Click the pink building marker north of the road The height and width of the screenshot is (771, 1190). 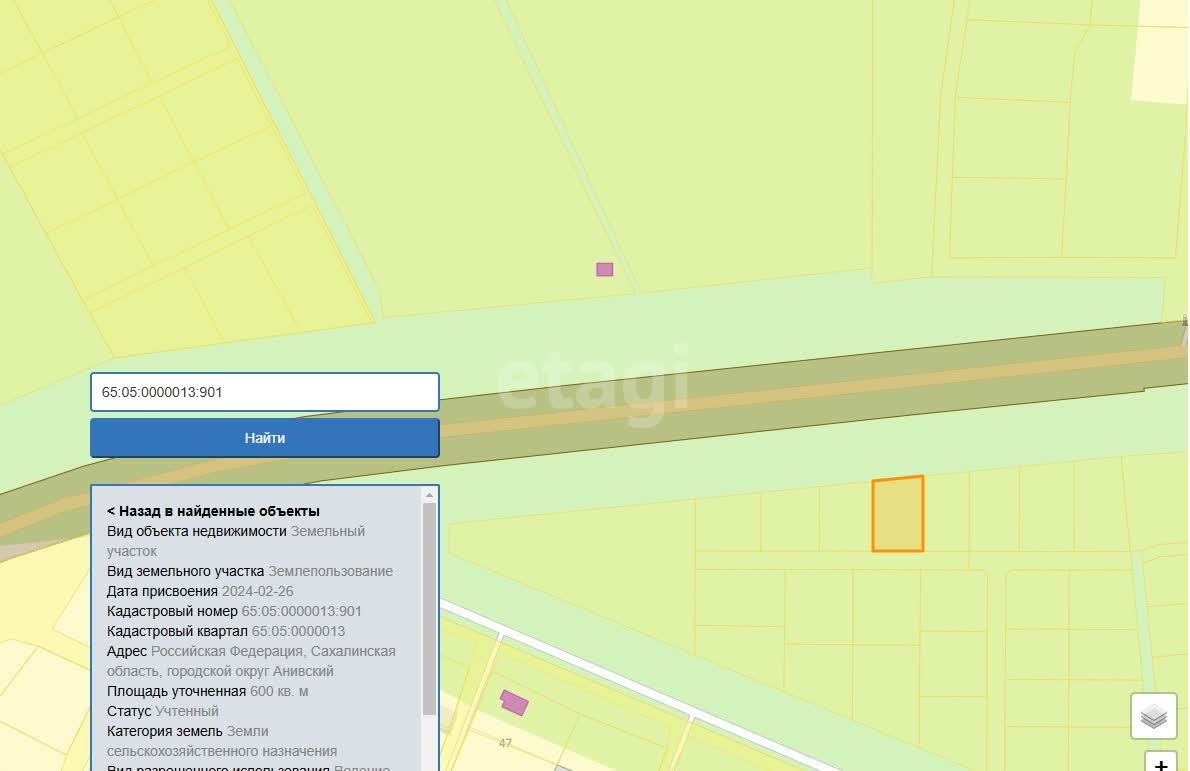pos(604,269)
